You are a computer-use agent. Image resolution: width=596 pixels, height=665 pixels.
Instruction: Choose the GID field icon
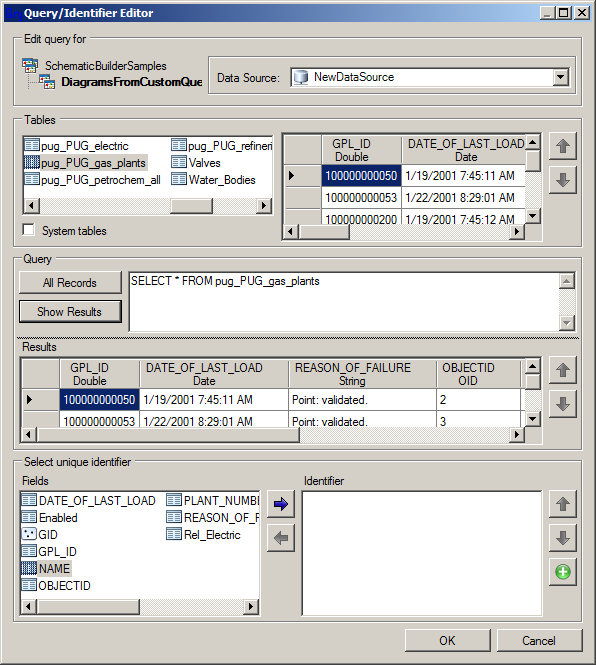(29, 534)
